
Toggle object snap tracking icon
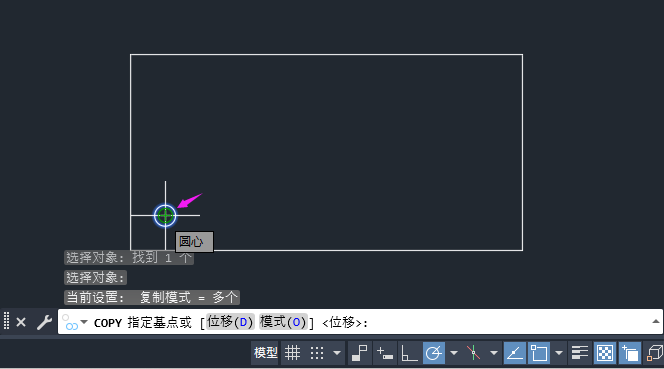[515, 352]
